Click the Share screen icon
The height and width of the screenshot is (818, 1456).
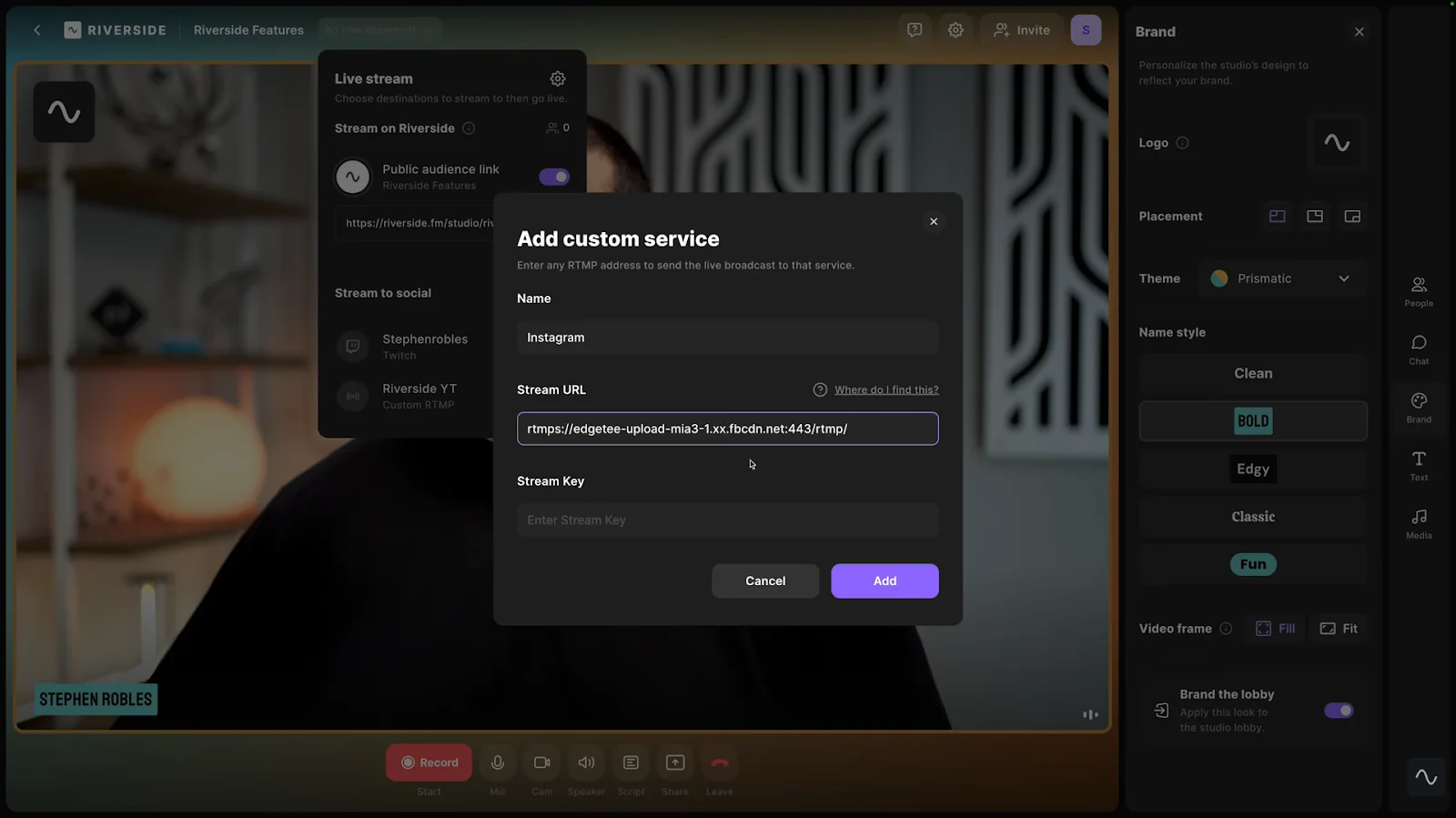(x=675, y=762)
